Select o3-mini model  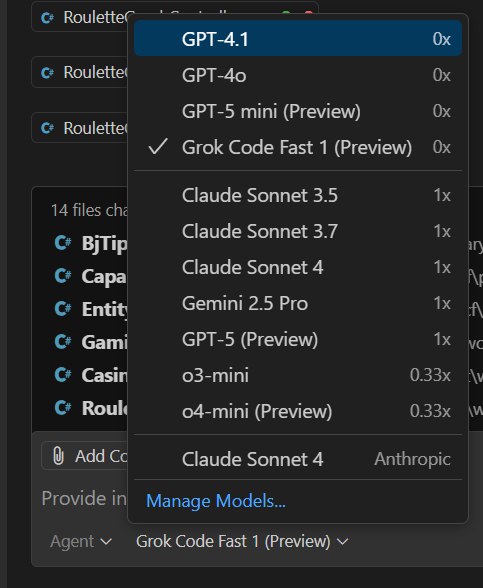[298, 375]
